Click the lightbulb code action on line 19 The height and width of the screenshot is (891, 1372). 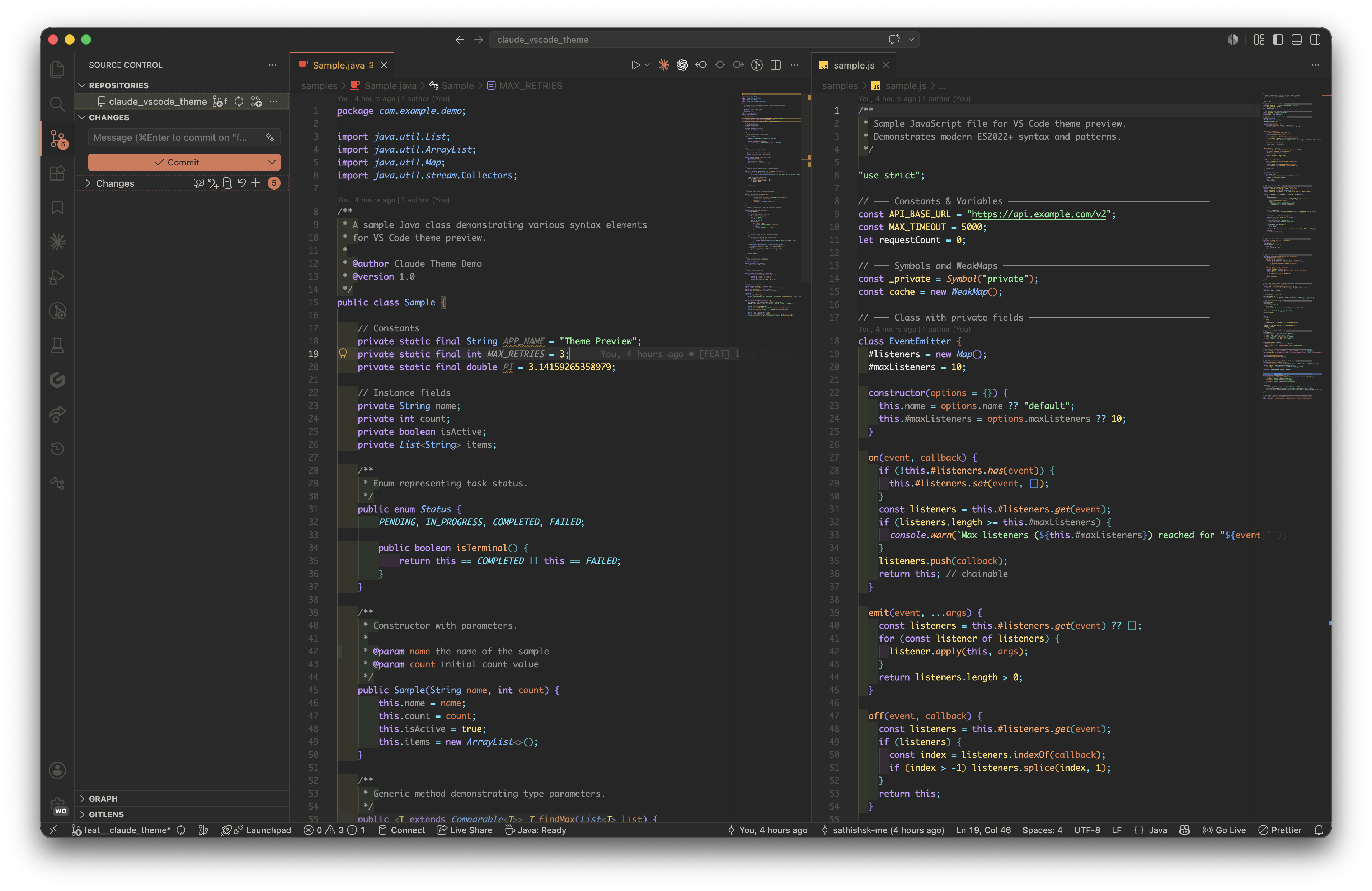pyautogui.click(x=343, y=354)
